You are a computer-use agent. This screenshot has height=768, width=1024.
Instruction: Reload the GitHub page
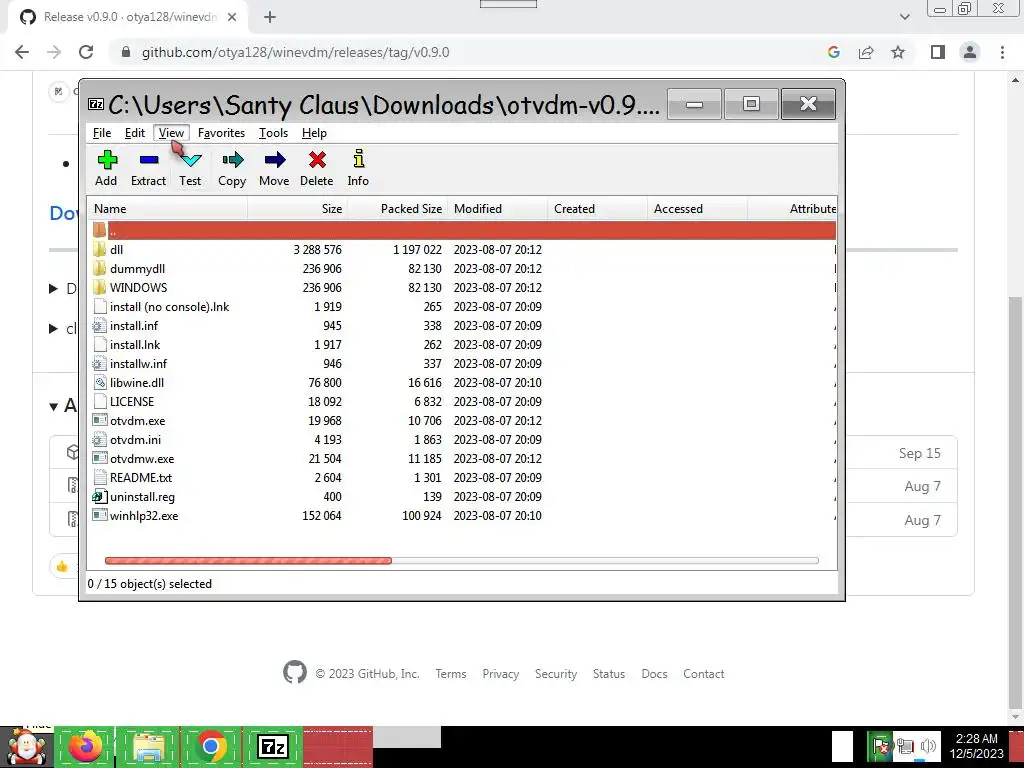tap(86, 52)
